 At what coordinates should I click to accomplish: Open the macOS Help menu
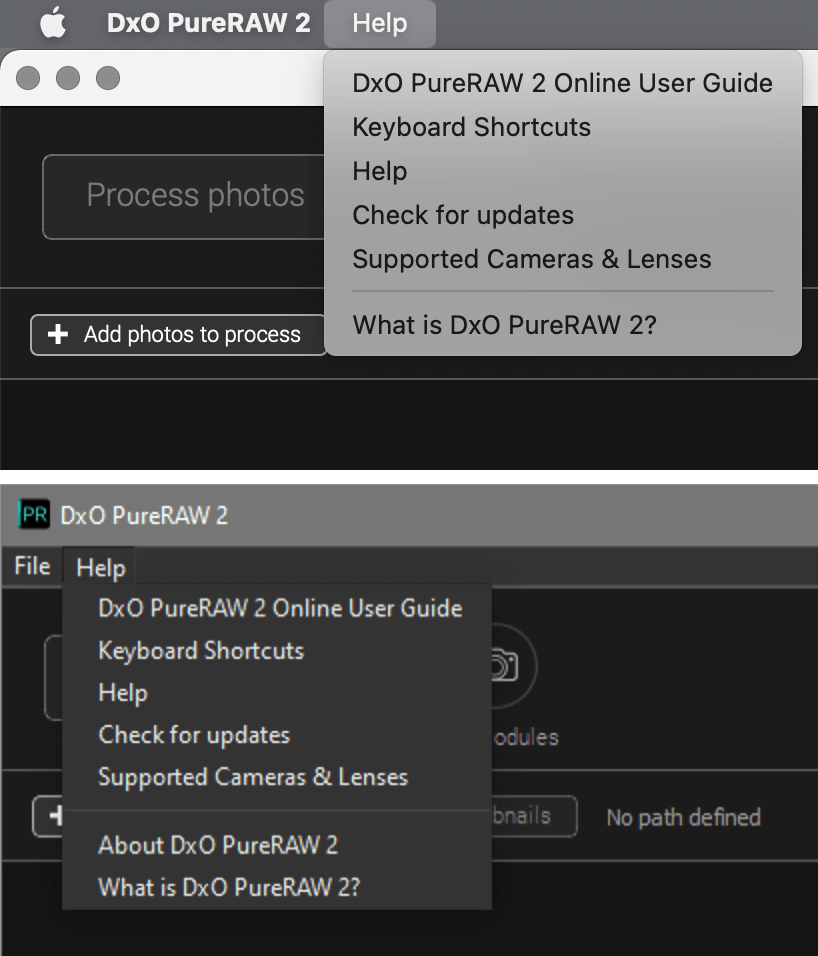380,23
